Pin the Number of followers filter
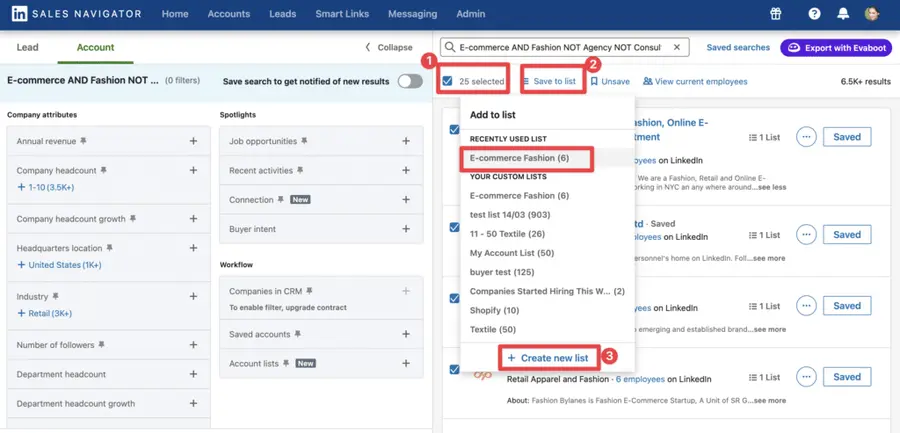Viewport: 900px width, 433px height. point(101,345)
